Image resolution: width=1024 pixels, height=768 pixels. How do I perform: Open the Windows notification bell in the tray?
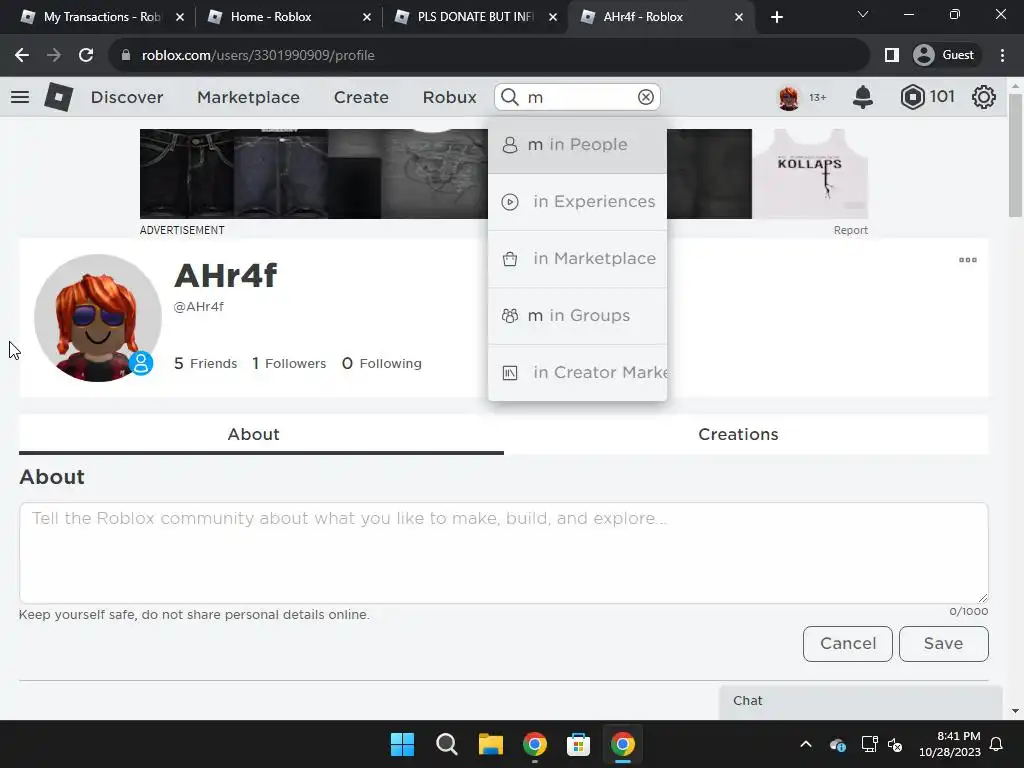(x=997, y=744)
